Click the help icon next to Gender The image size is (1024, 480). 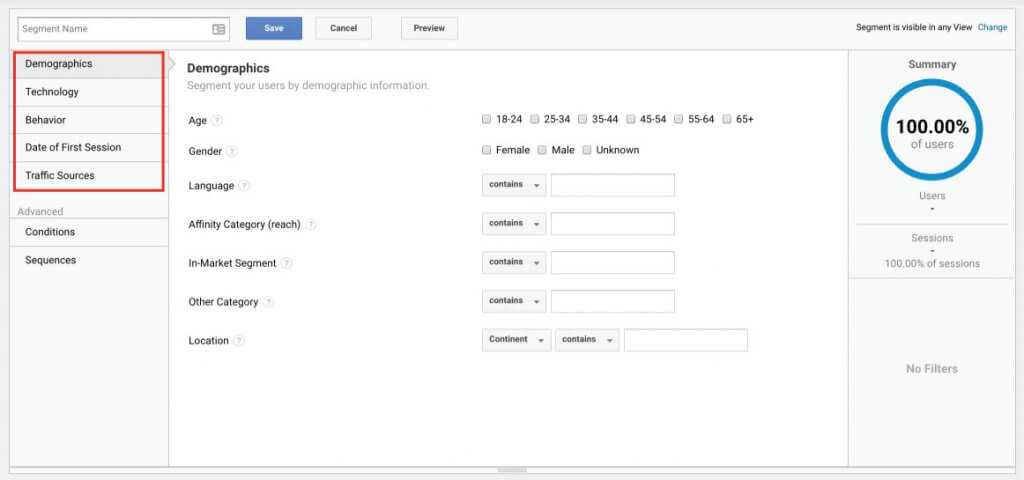pyautogui.click(x=232, y=152)
